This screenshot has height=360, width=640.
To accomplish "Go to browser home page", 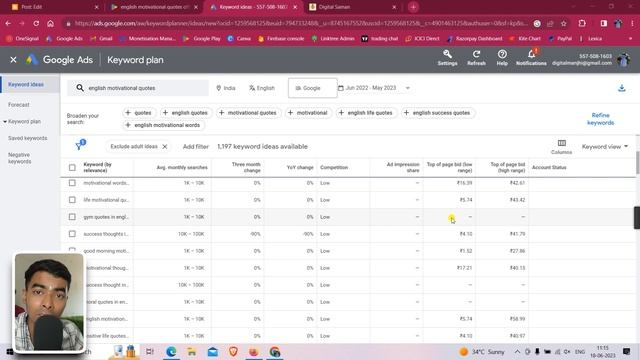I will [50, 24].
